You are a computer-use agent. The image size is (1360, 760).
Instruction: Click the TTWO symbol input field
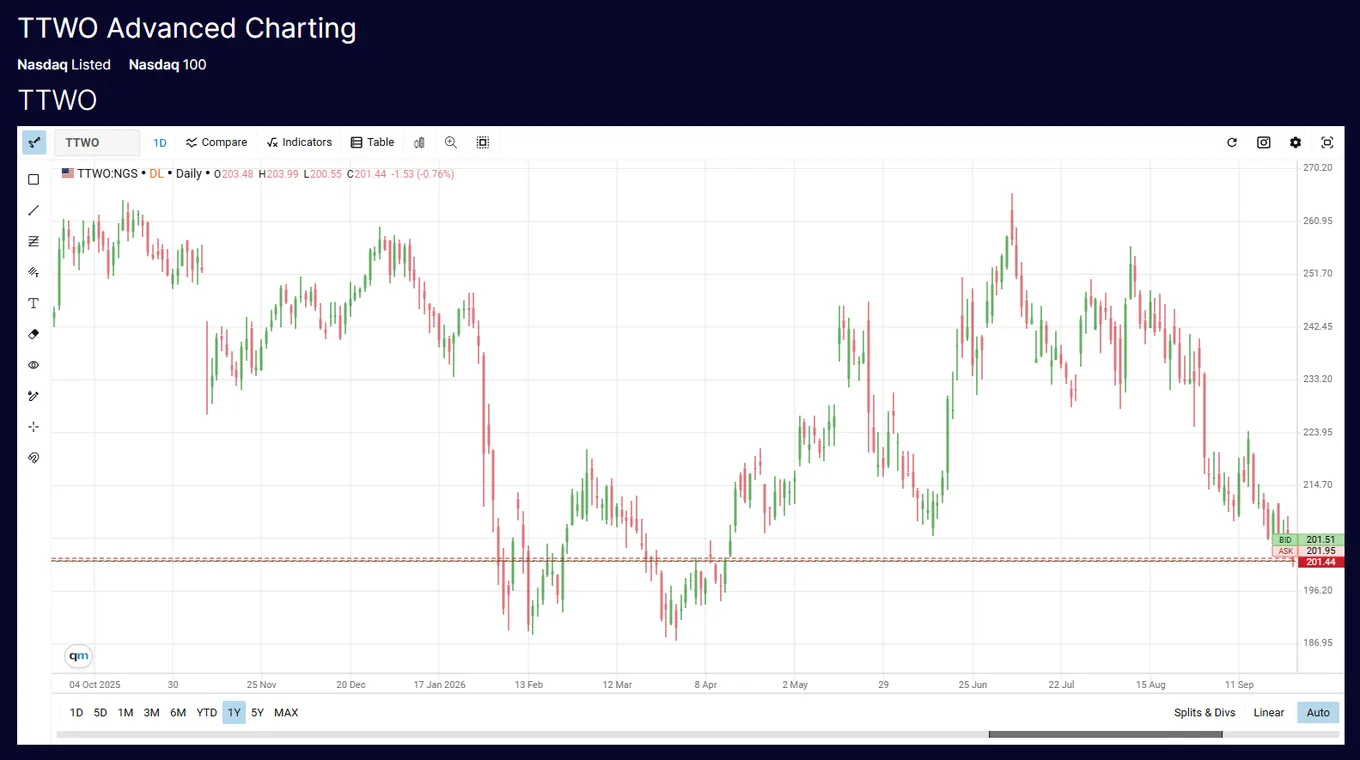pyautogui.click(x=97, y=142)
